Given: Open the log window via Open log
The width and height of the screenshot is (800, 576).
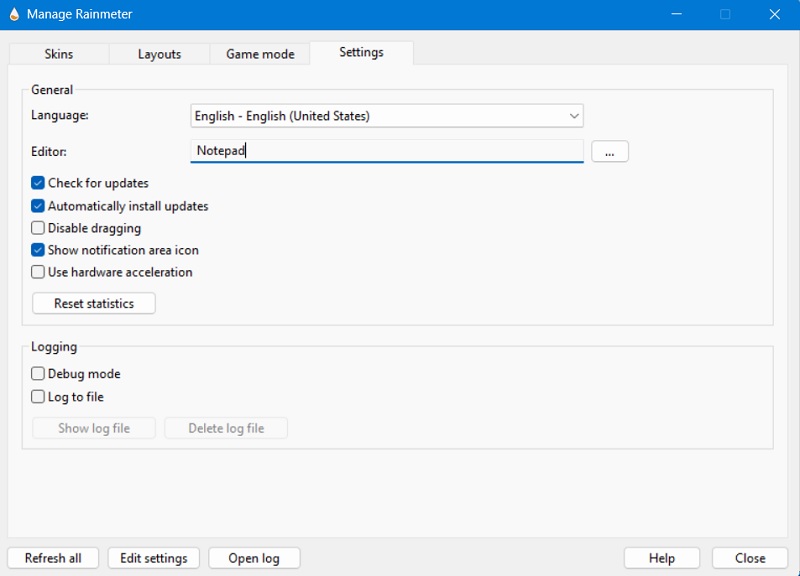Looking at the screenshot, I should tap(254, 558).
